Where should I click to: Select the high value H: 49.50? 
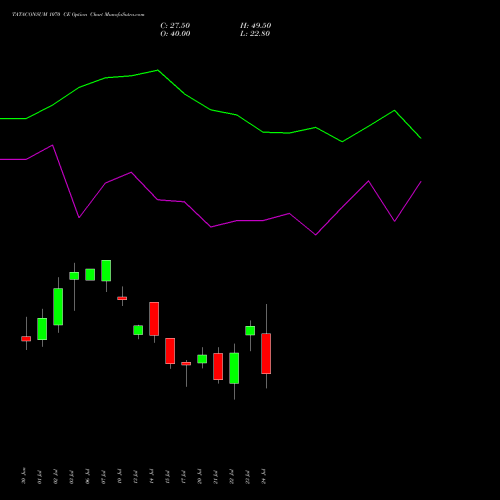[256, 26]
